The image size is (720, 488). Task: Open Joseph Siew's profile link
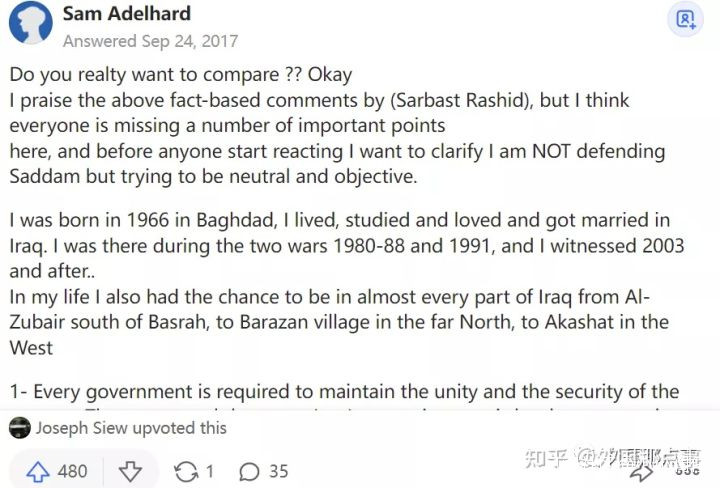tap(78, 428)
